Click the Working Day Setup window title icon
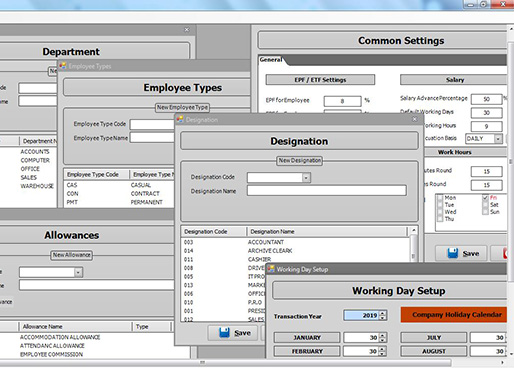Image resolution: width=514 pixels, height=368 pixels. point(271,269)
